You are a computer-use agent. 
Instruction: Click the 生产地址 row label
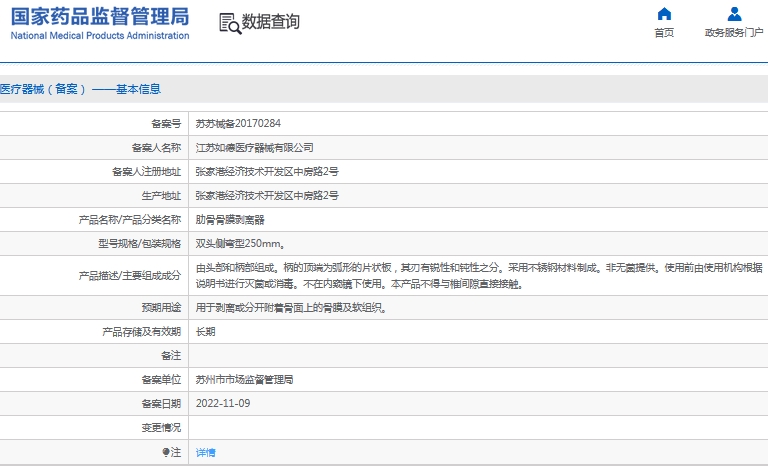point(161,196)
